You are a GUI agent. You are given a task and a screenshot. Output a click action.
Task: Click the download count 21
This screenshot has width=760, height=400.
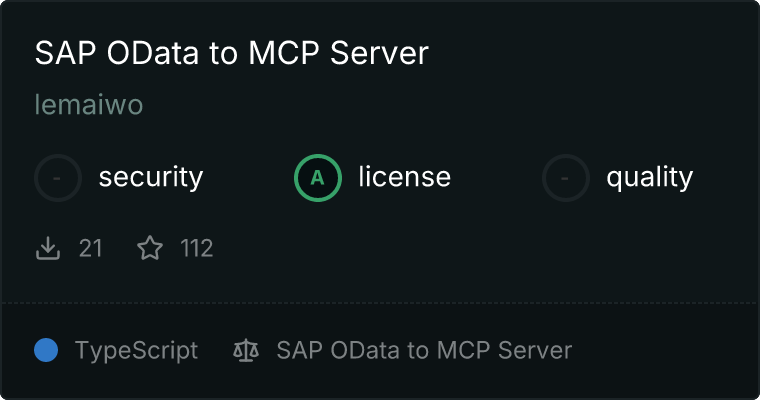(x=90, y=248)
